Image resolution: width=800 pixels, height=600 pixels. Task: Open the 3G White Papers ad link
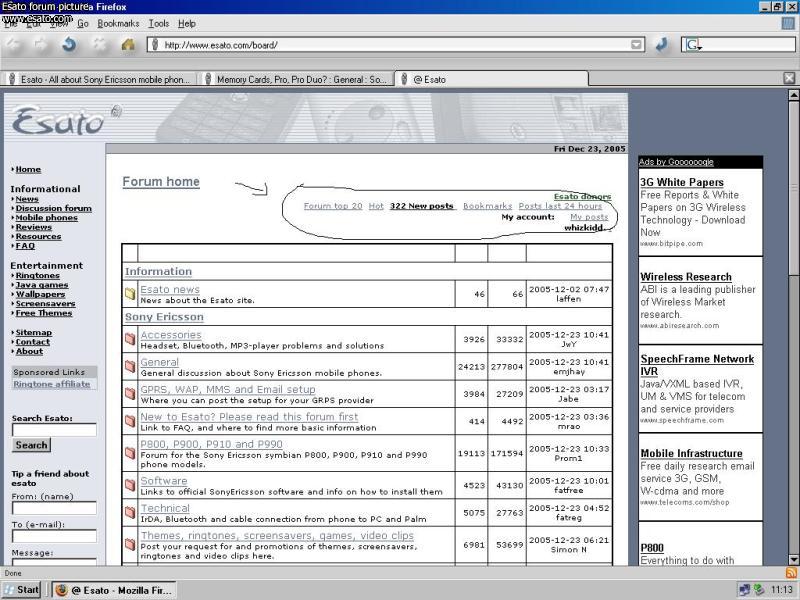[x=682, y=182]
